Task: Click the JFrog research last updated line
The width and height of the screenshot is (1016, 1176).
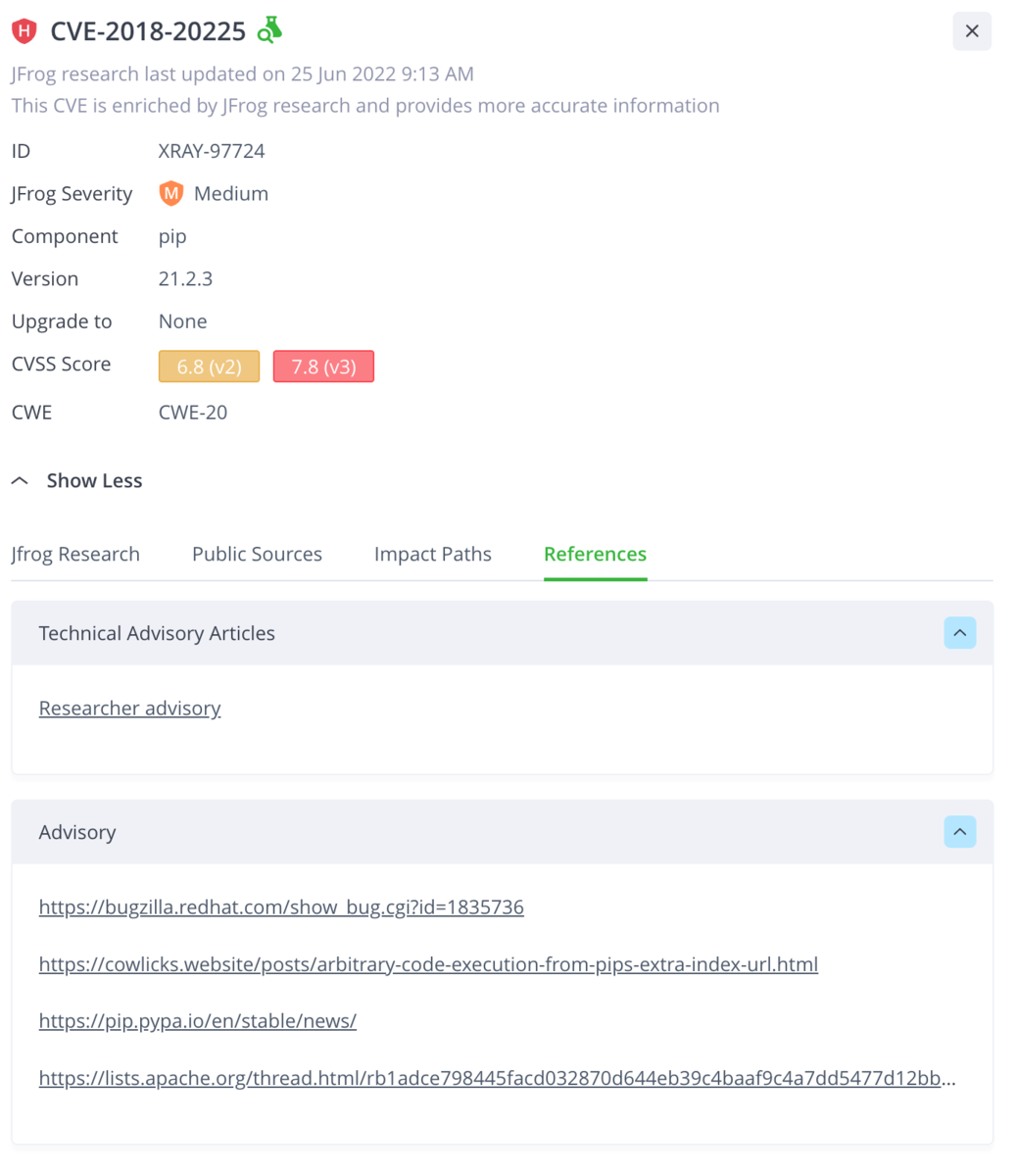Action: point(243,73)
